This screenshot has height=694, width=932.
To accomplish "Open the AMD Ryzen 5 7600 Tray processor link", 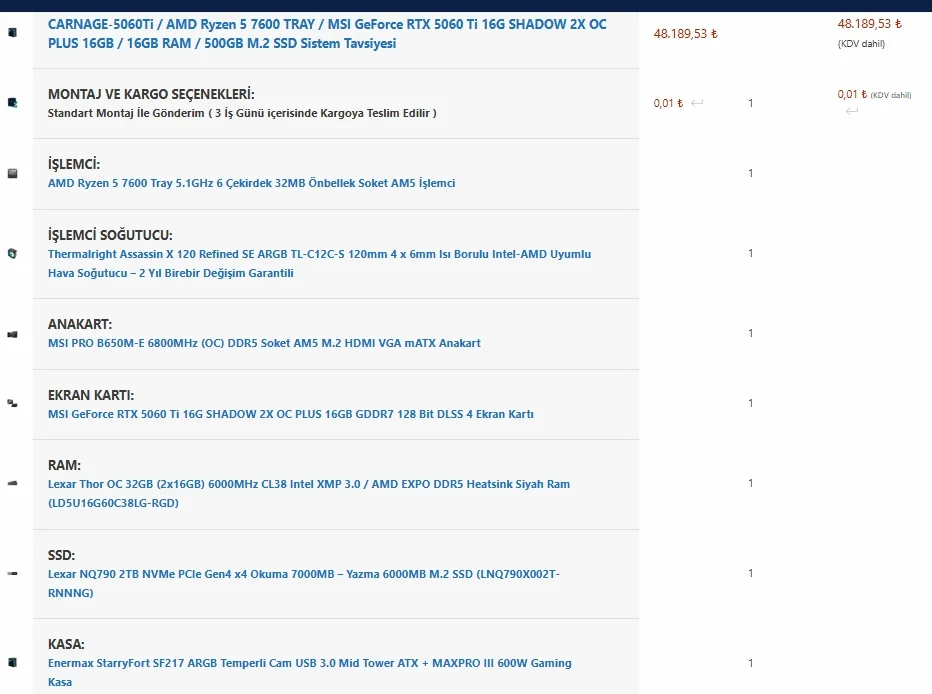I will click(251, 183).
